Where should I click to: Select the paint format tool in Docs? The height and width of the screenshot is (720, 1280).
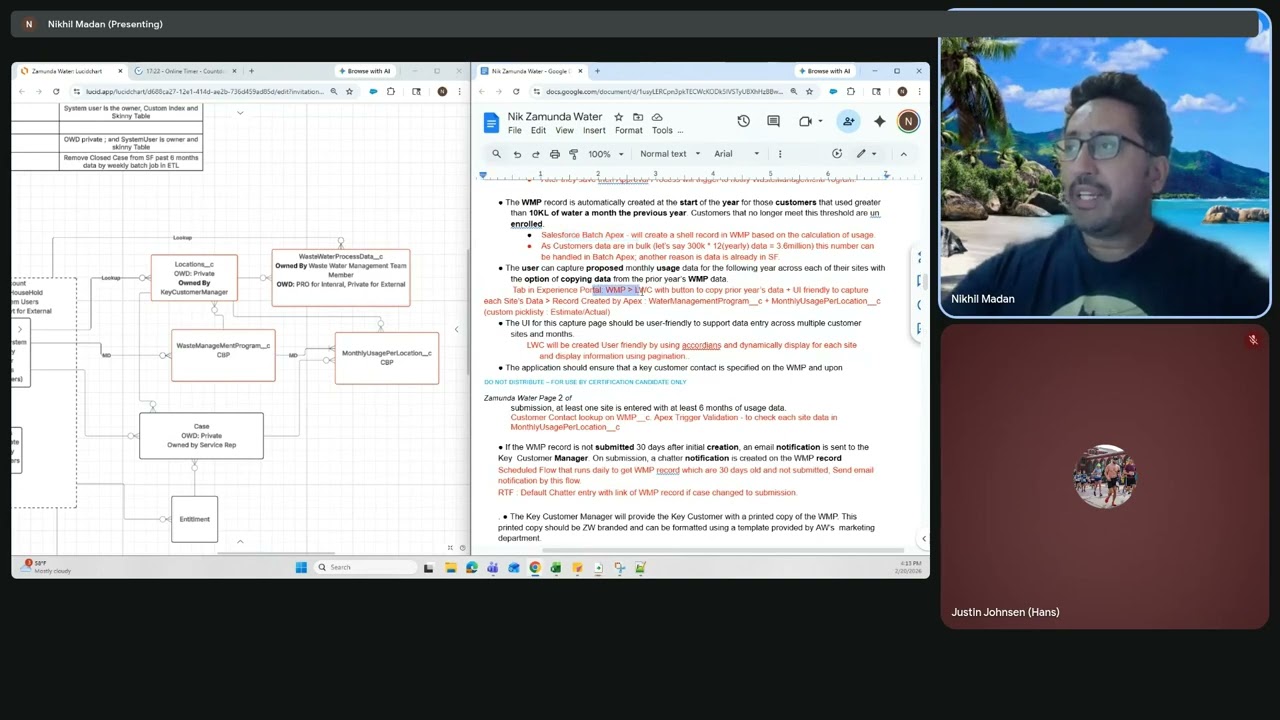(x=573, y=154)
